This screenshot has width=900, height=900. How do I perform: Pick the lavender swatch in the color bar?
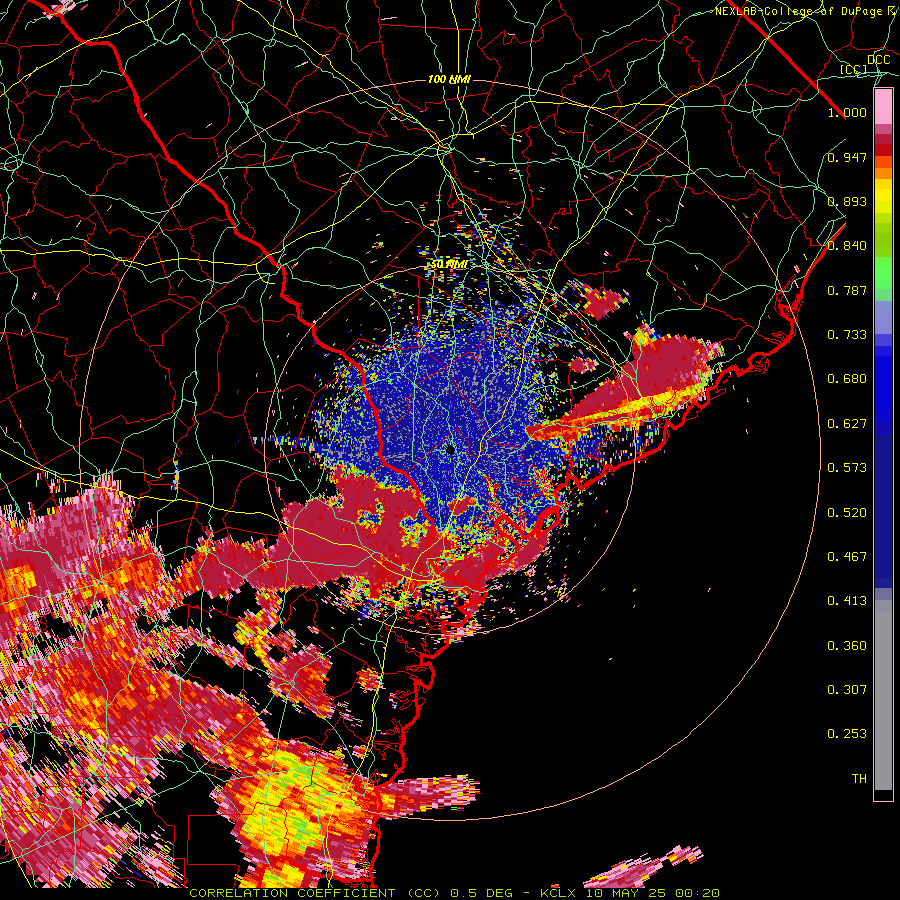pos(883,318)
